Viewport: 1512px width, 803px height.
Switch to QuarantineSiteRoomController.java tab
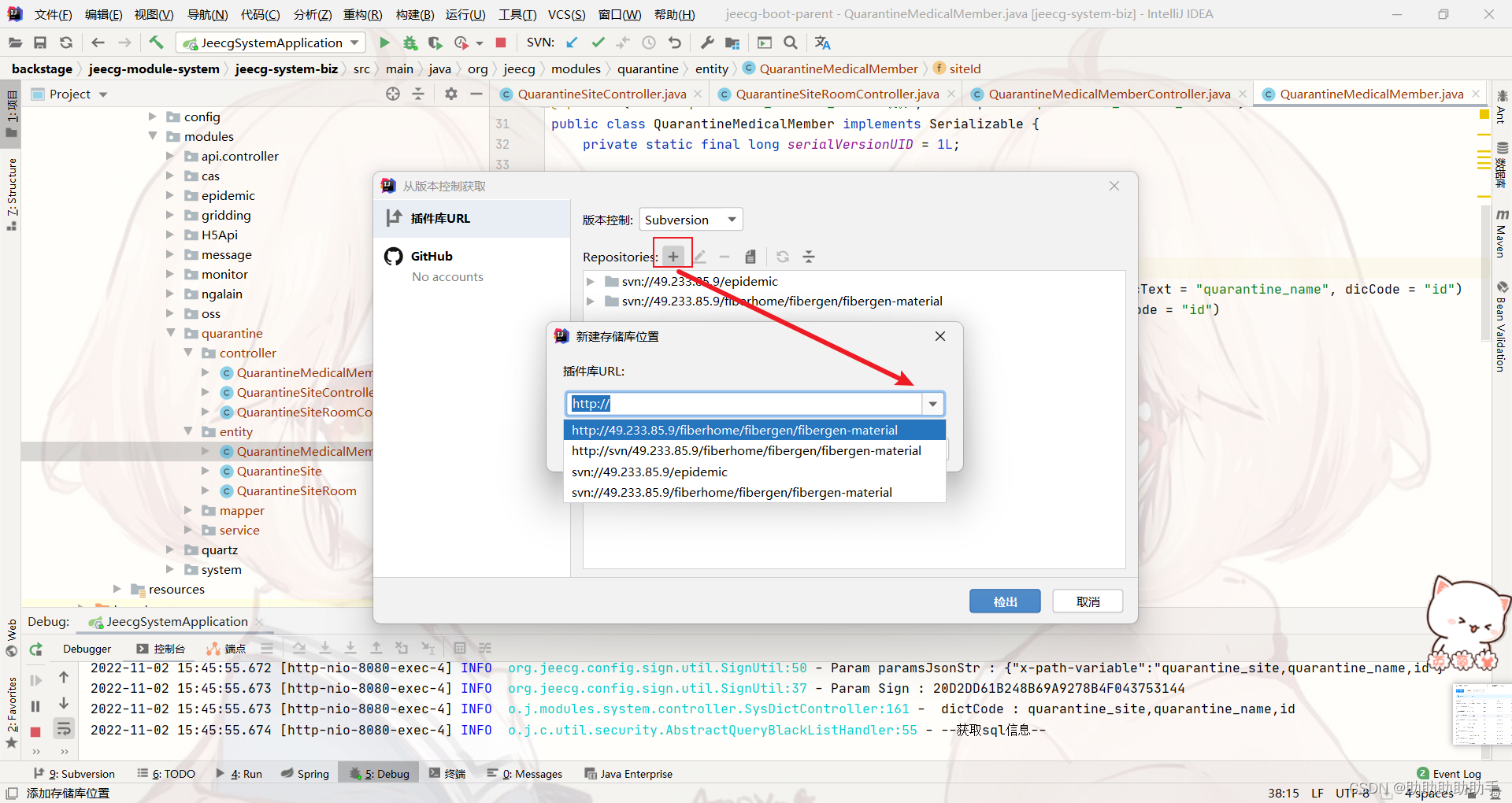pos(837,94)
